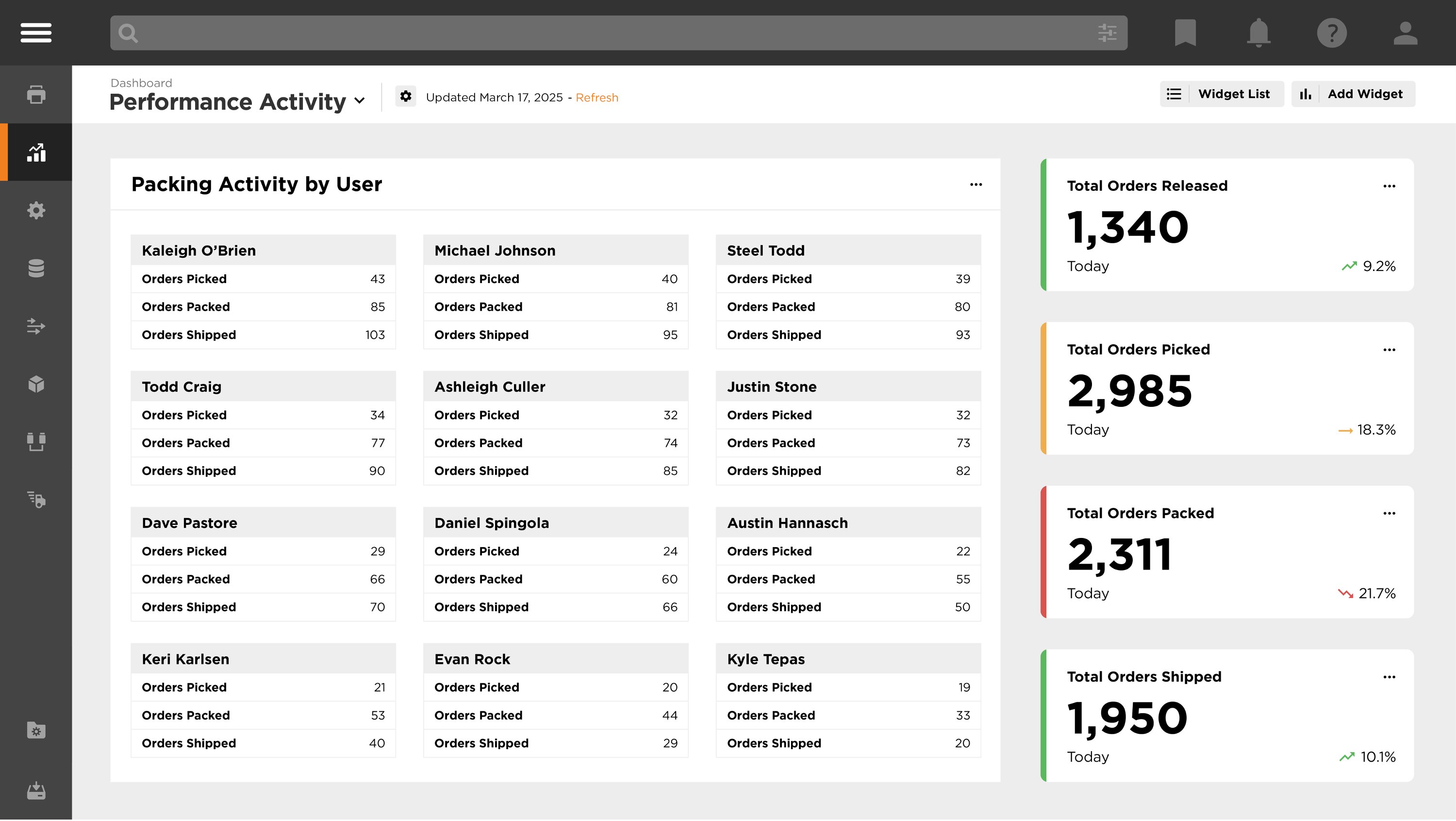Open Packing Activity by User options menu
The width and height of the screenshot is (1456, 821).
[x=976, y=184]
